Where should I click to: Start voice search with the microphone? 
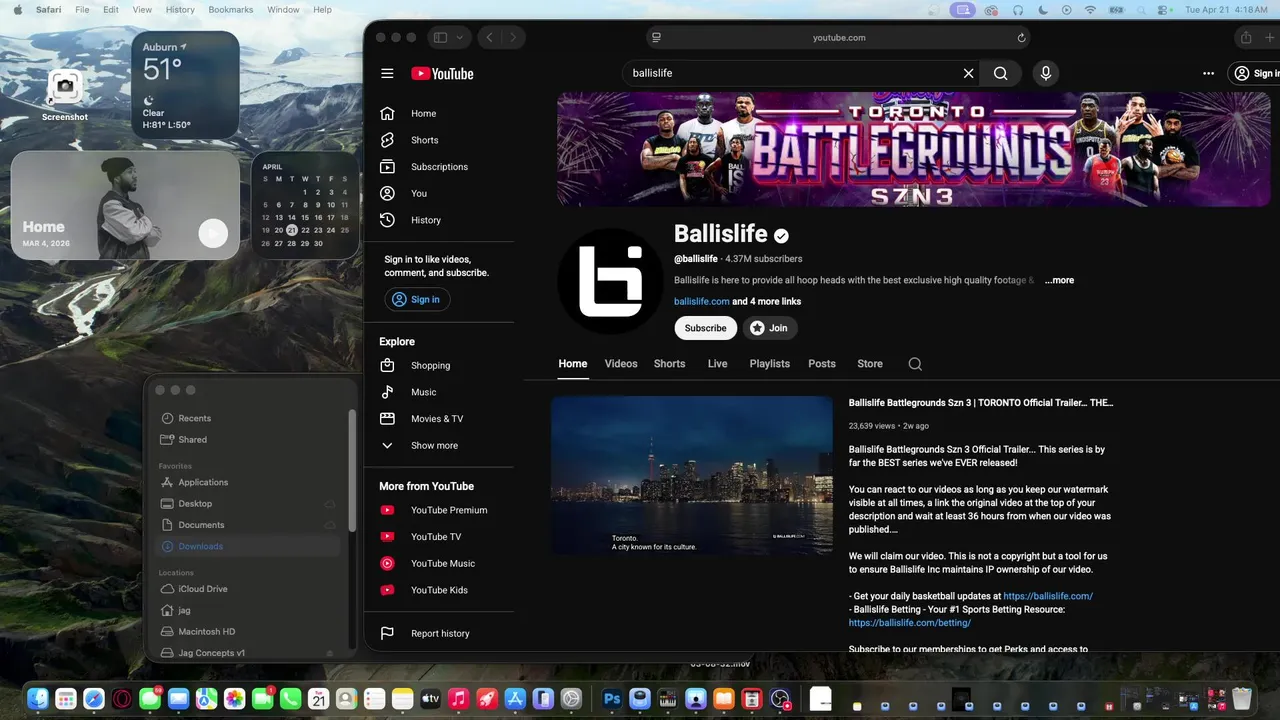click(1045, 73)
